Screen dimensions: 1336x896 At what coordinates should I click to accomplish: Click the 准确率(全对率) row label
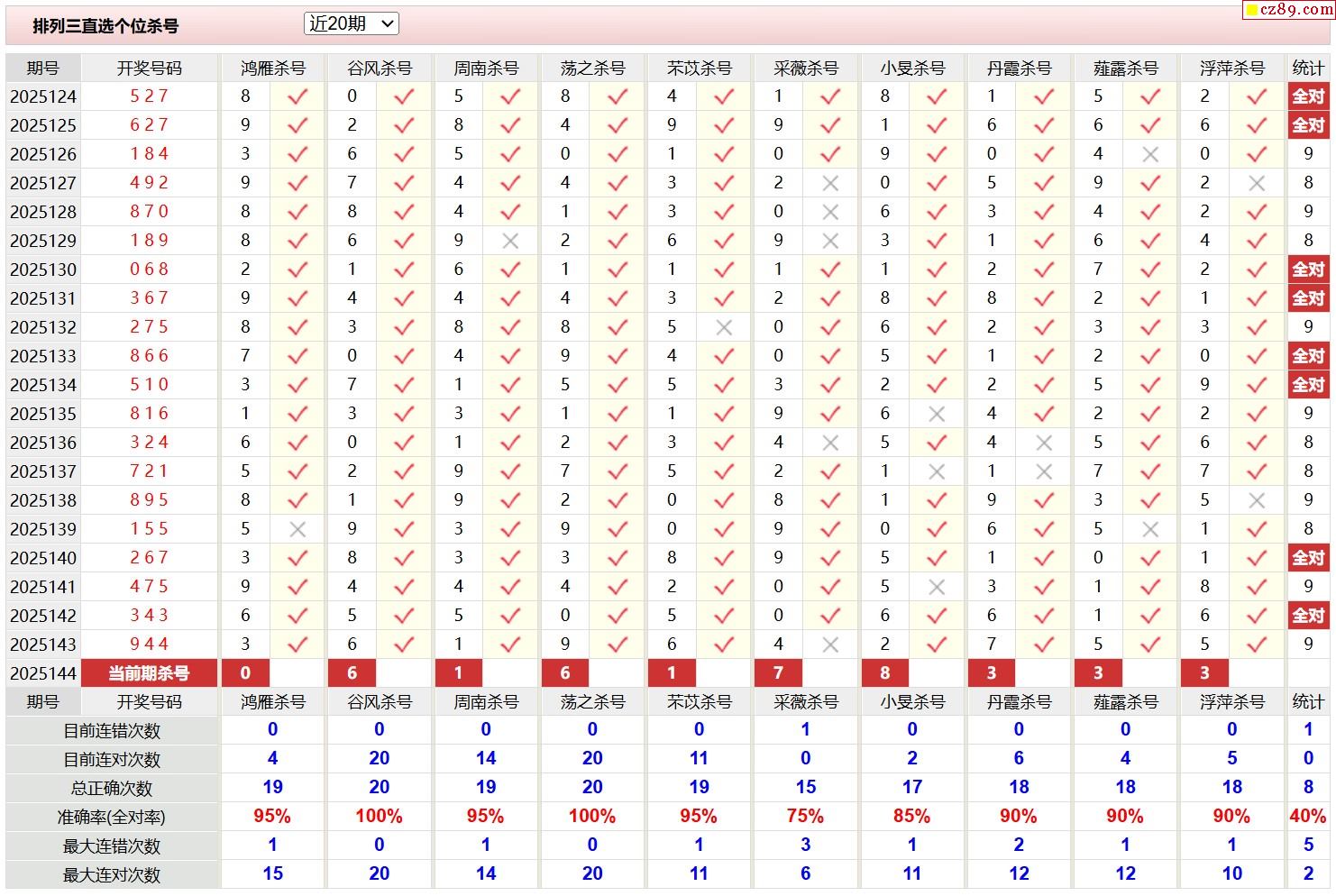pos(112,818)
